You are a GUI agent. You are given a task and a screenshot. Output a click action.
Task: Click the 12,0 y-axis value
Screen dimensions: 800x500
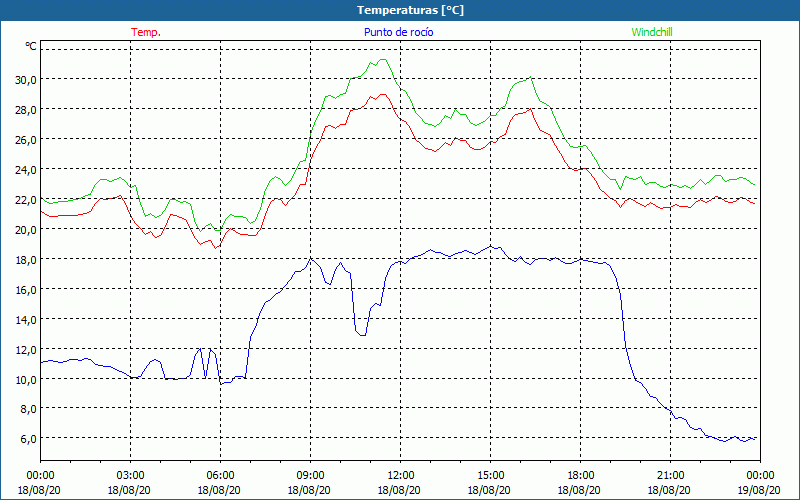coord(26,350)
